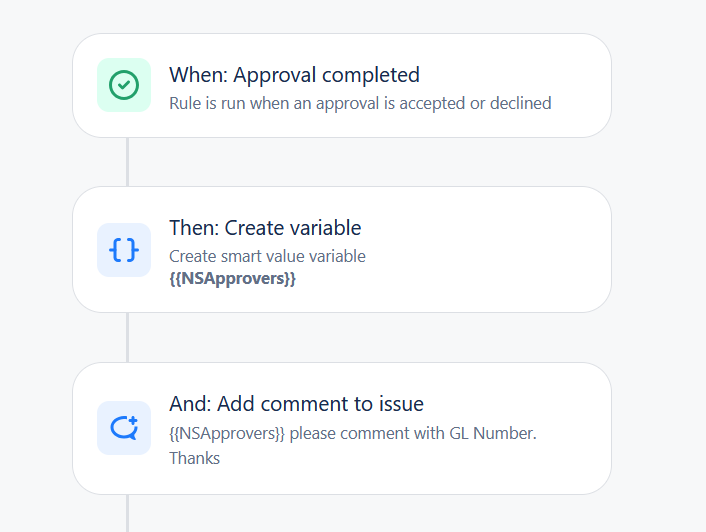Click the checkmark inside the green circle
This screenshot has width=706, height=532.
(124, 85)
